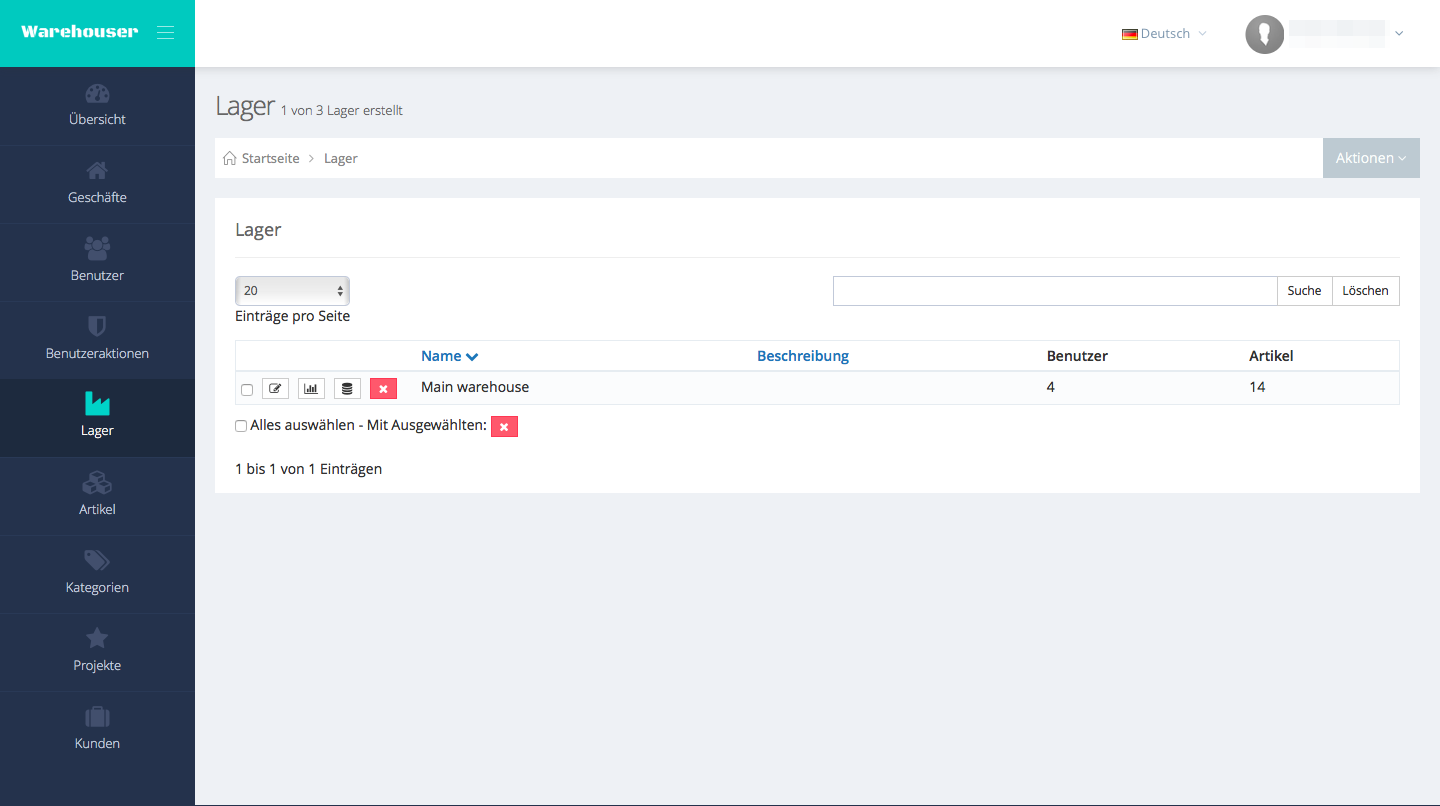Open the entries per page selector
The image size is (1440, 806).
tap(292, 291)
